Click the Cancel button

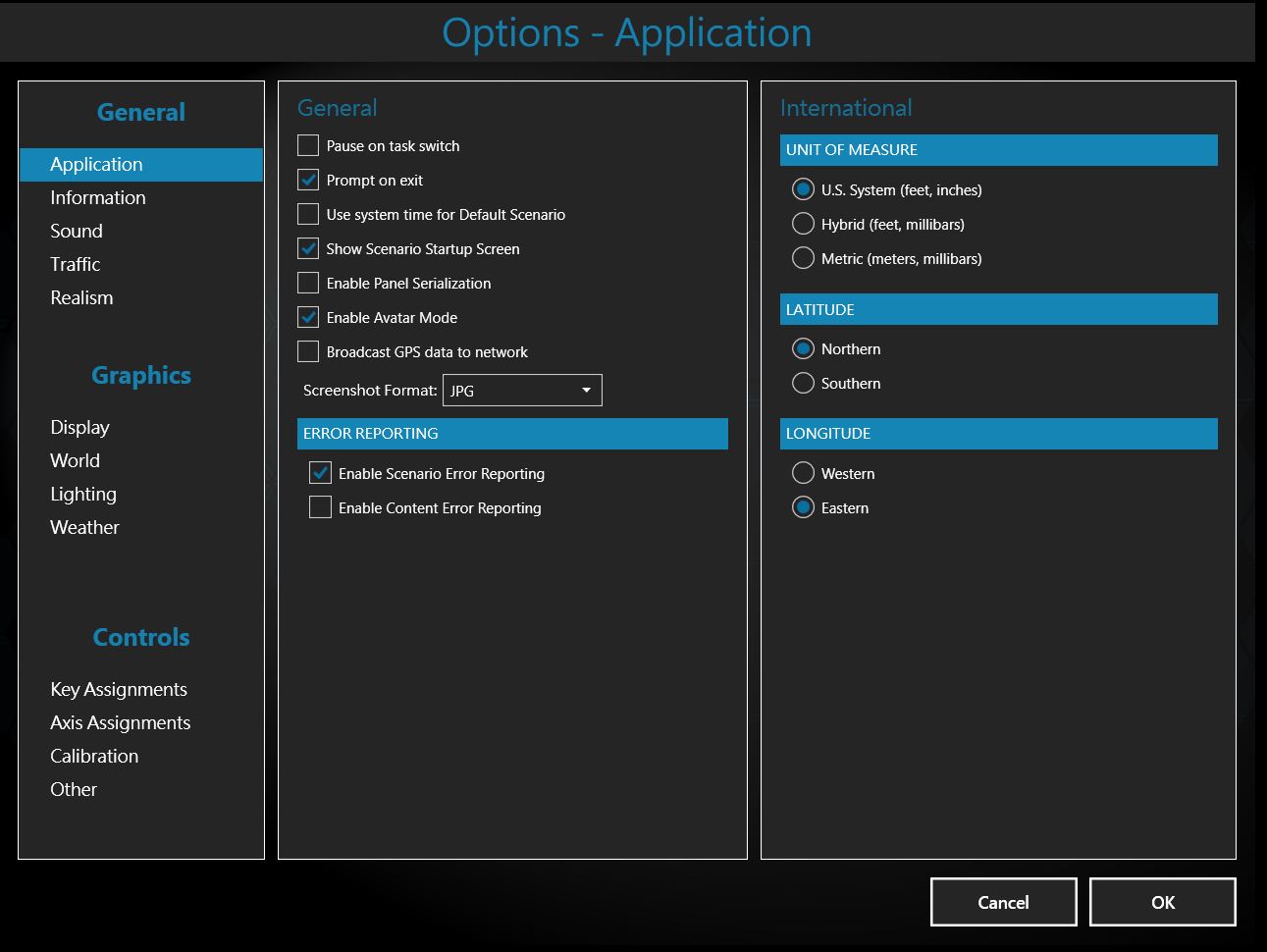coord(1003,902)
